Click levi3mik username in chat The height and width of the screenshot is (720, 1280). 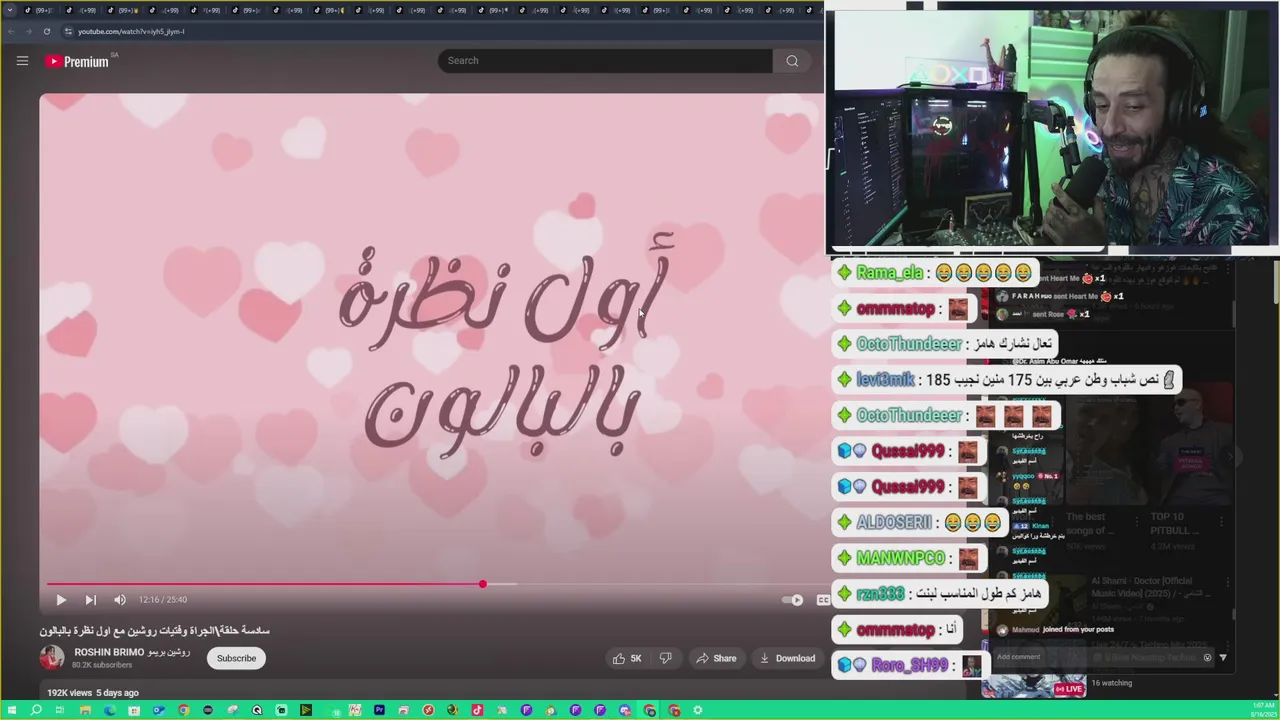pos(885,380)
